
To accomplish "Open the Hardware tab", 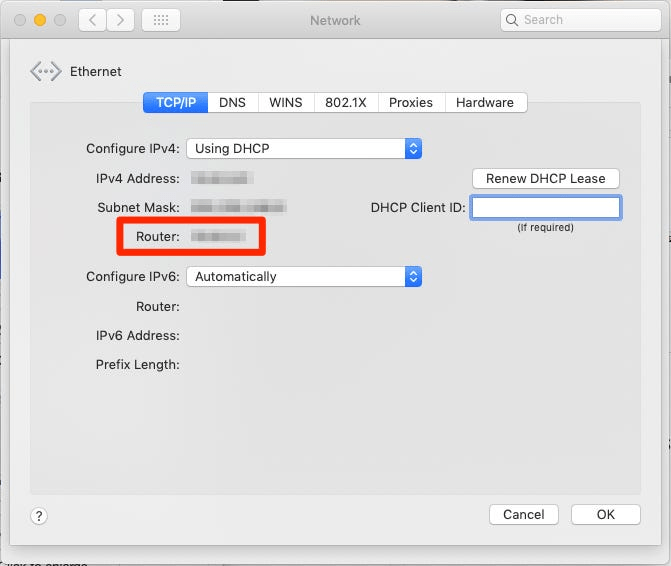I will coord(485,103).
